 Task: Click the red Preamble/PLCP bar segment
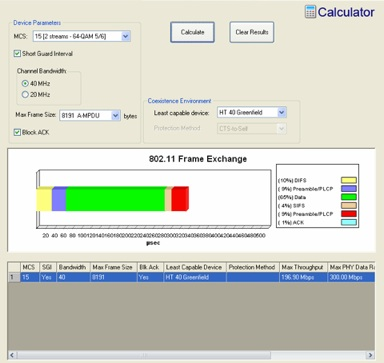point(180,199)
